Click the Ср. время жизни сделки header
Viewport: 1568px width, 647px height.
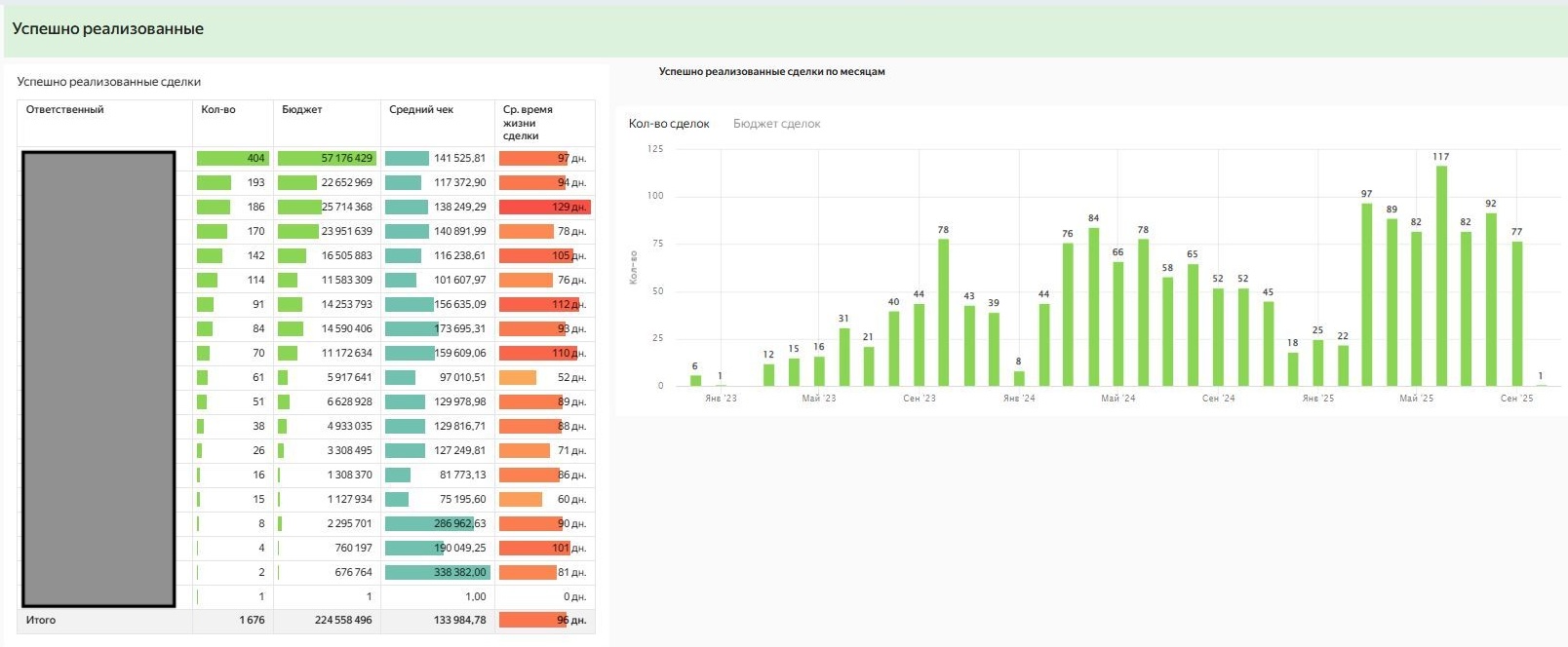[x=528, y=123]
